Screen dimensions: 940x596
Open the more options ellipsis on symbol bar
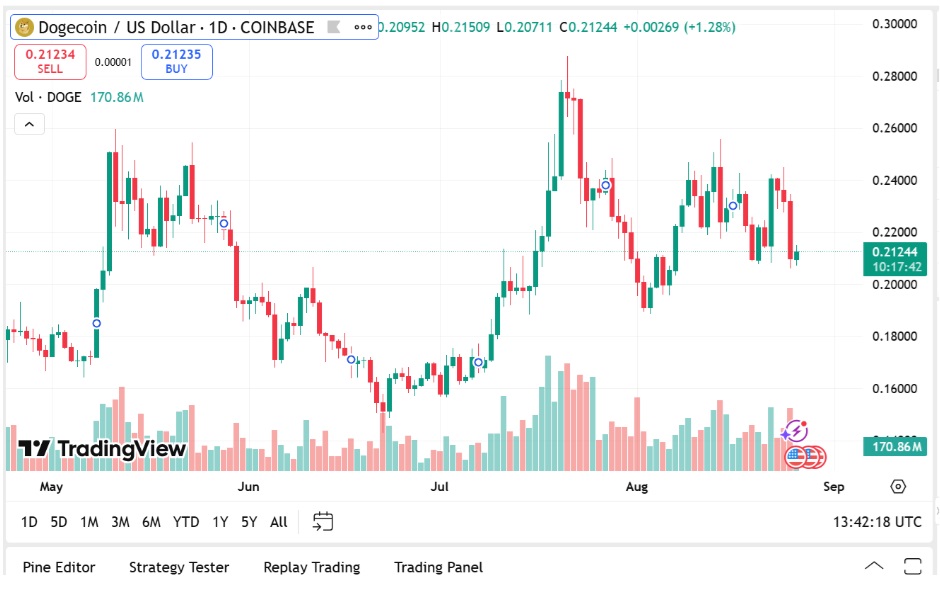click(x=362, y=27)
